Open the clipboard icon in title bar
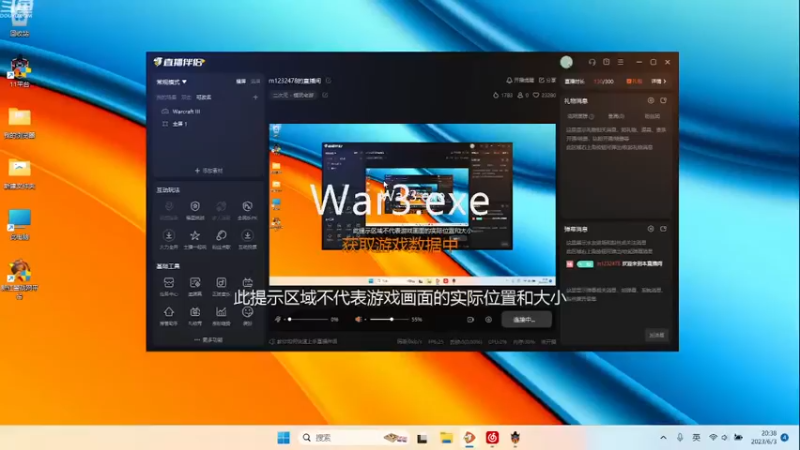Viewport: 800px width, 450px height. click(x=606, y=62)
